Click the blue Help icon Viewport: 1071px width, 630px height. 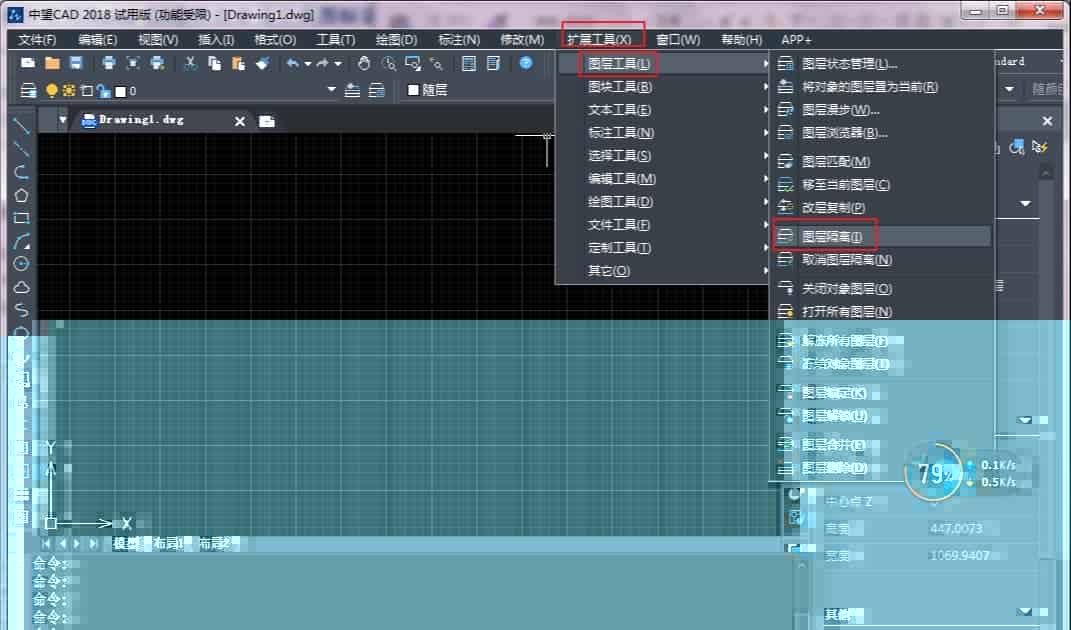click(x=526, y=63)
